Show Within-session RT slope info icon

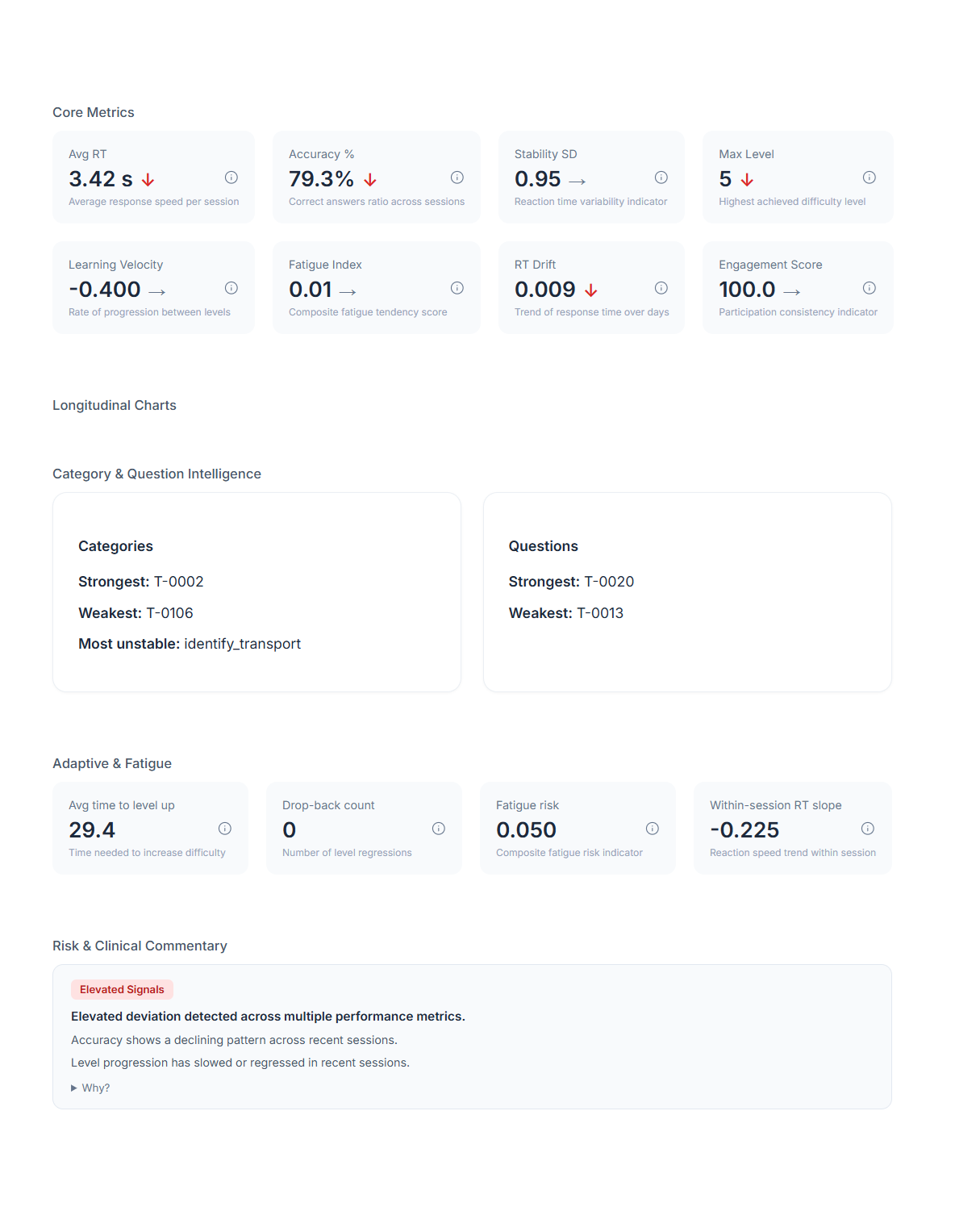(x=867, y=829)
